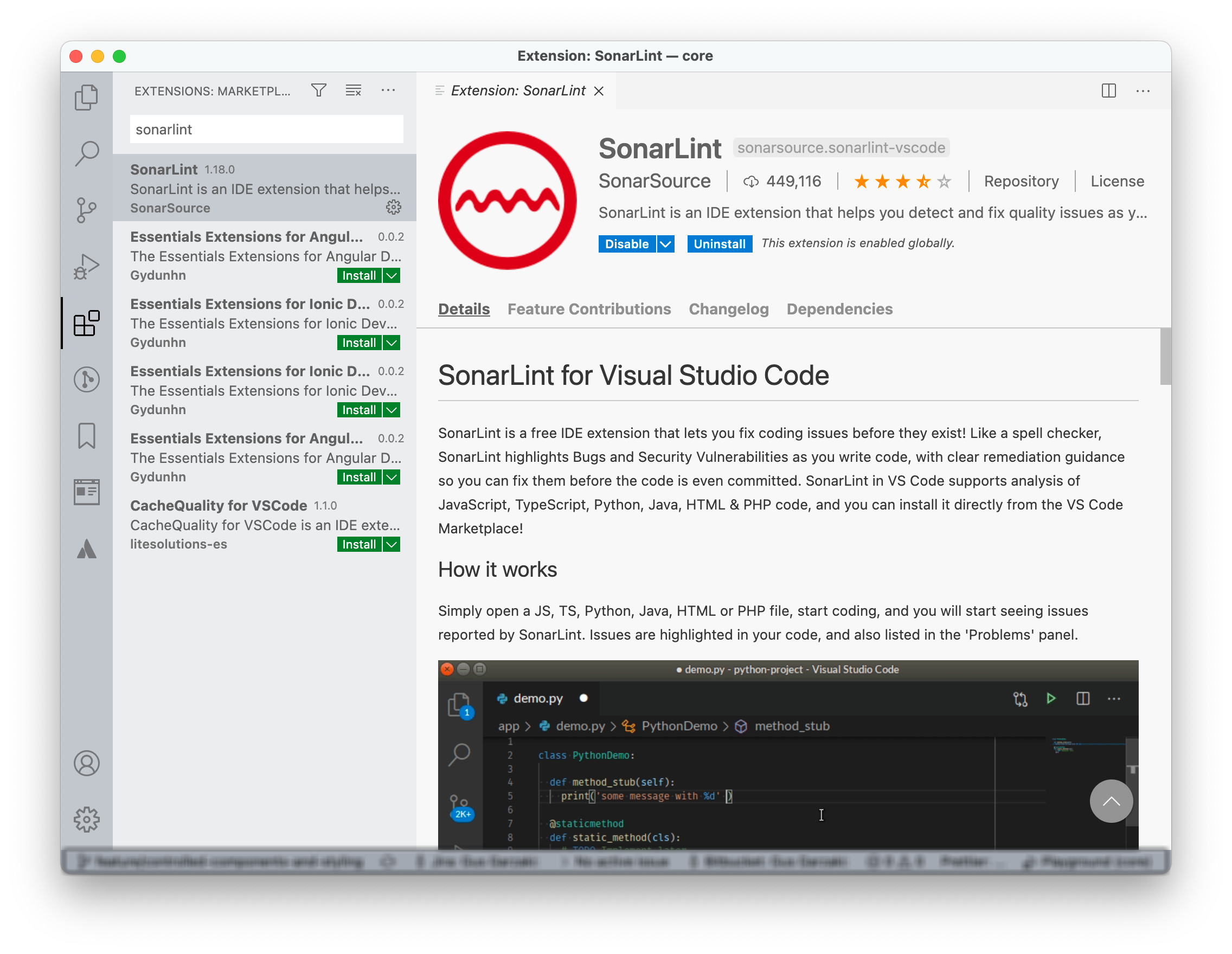
Task: Open the License link
Action: [1117, 182]
